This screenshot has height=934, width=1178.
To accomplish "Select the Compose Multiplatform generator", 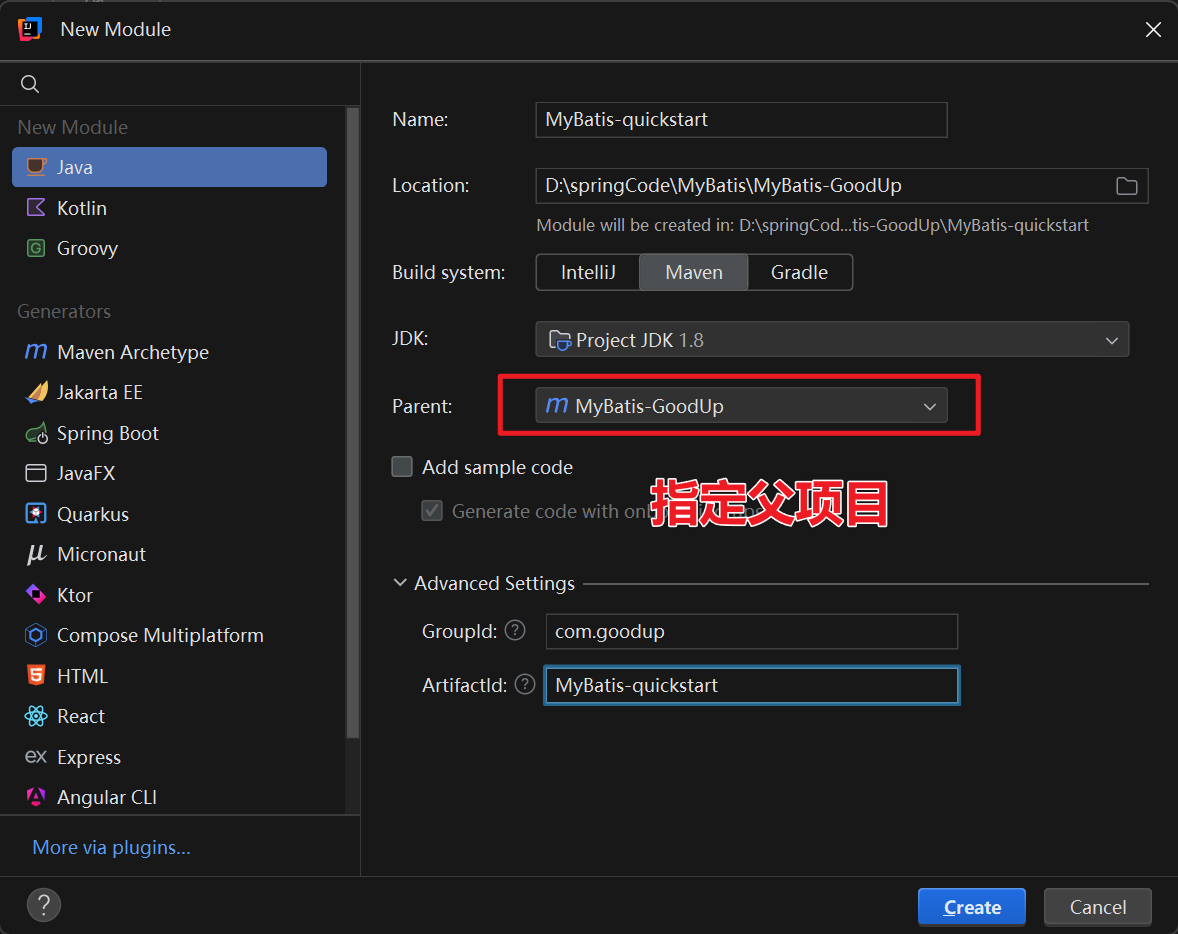I will point(169,635).
